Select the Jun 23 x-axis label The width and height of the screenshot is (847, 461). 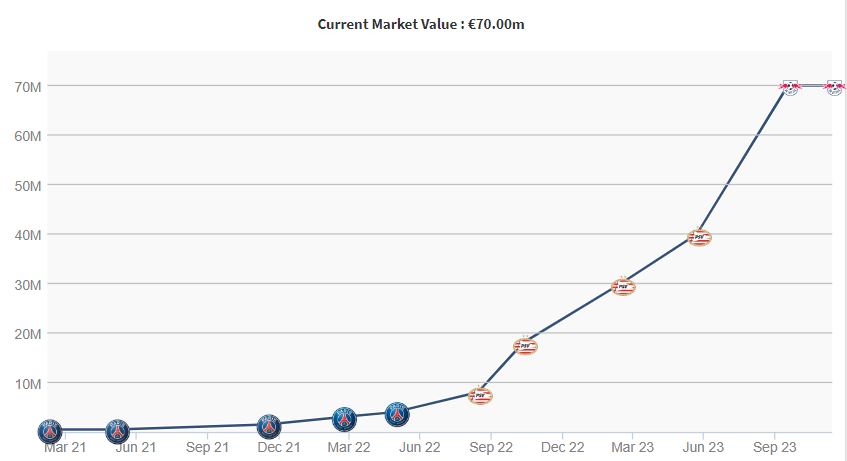(703, 448)
